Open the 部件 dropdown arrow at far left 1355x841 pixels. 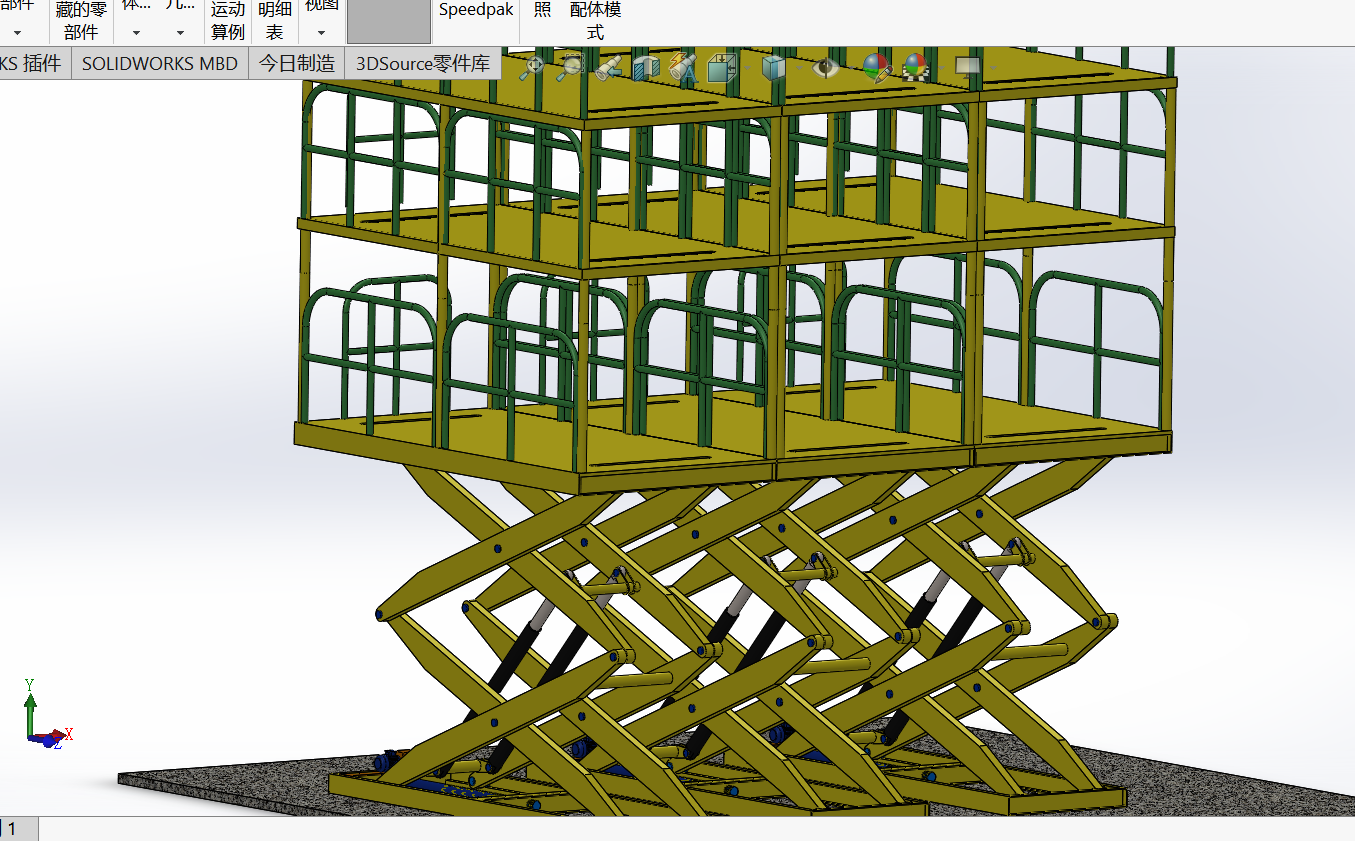pos(17,32)
